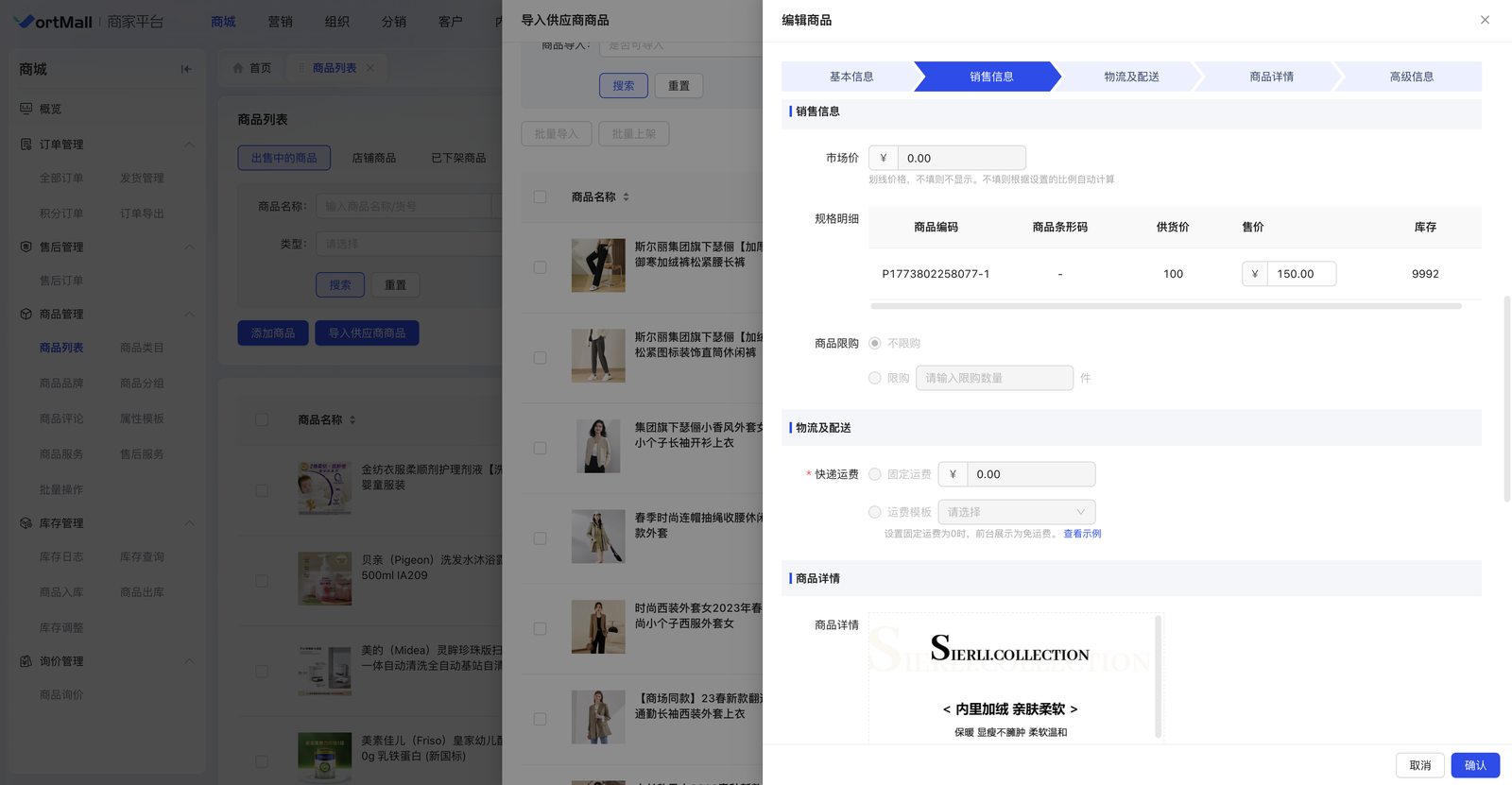Collapse the 订单管理 menu section

189,145
